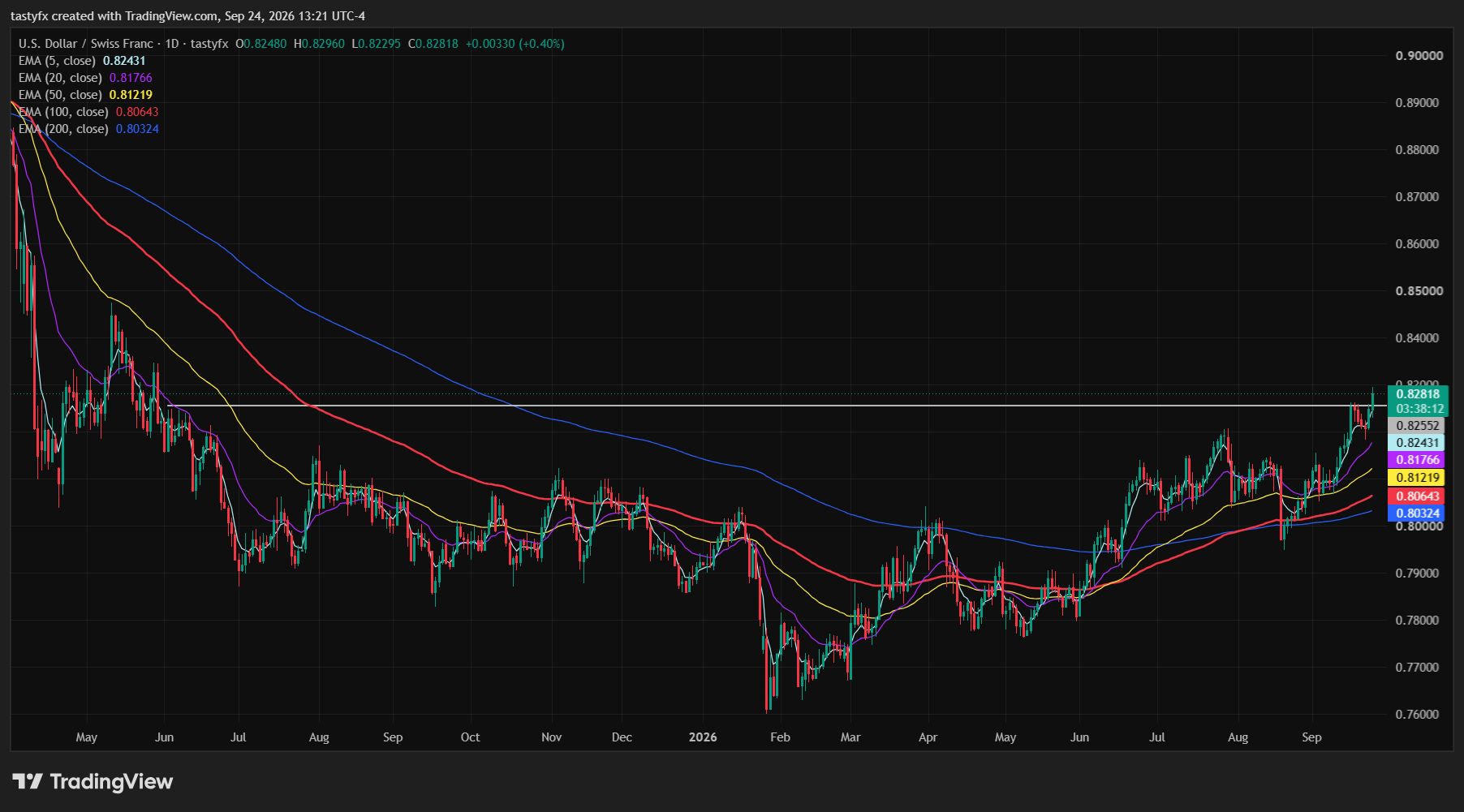Click the light blue 0.82431 EMA price label
Image resolution: width=1464 pixels, height=812 pixels.
click(x=1418, y=442)
